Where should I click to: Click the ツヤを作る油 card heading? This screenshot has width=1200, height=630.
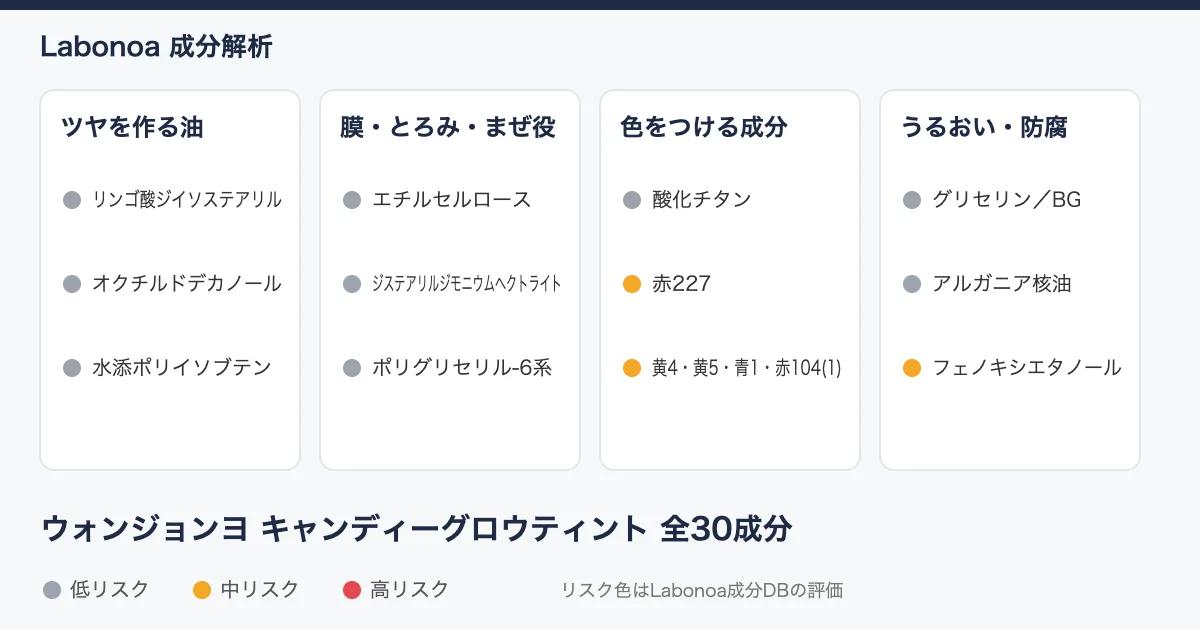pos(132,127)
